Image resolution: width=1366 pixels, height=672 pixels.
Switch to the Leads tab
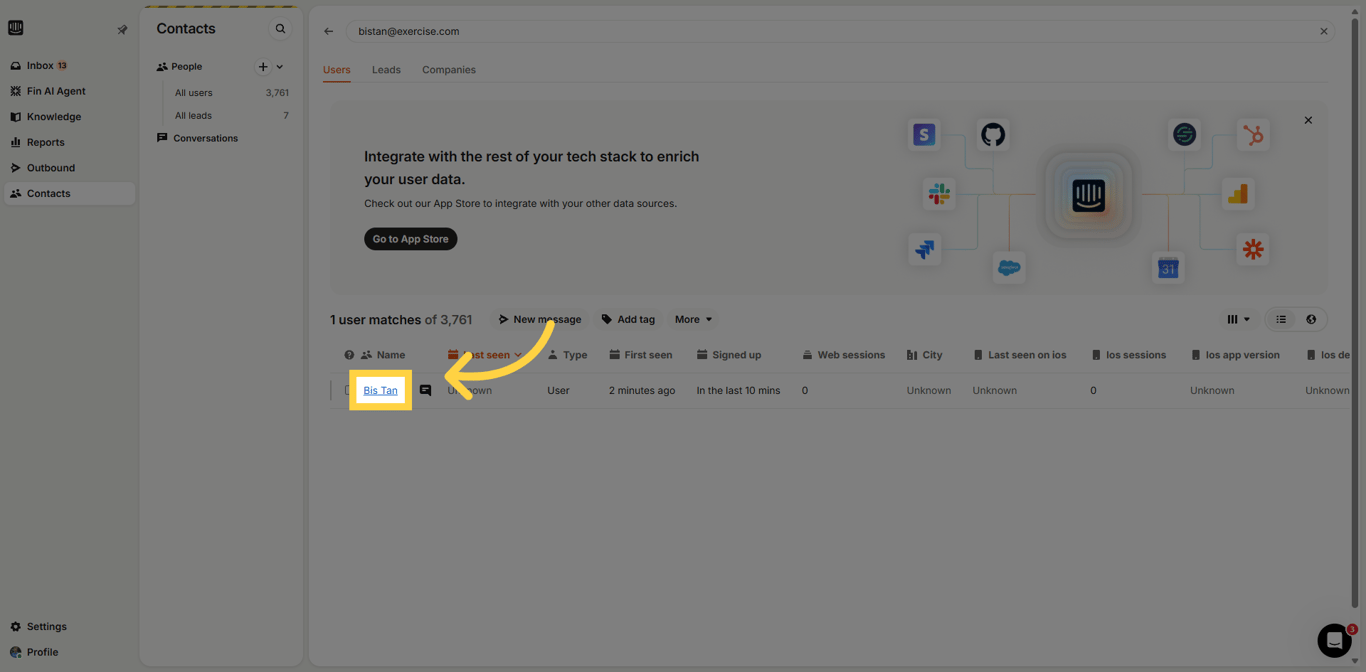386,69
